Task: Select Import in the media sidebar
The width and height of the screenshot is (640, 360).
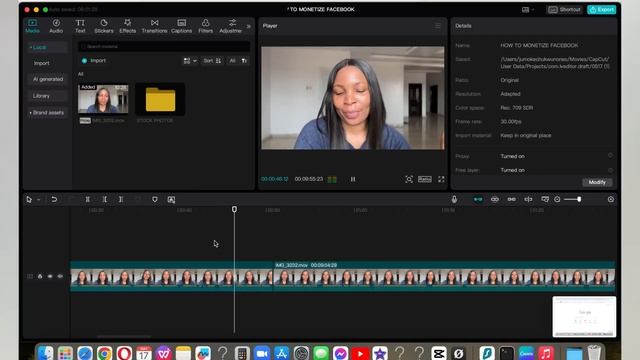Action: click(42, 63)
